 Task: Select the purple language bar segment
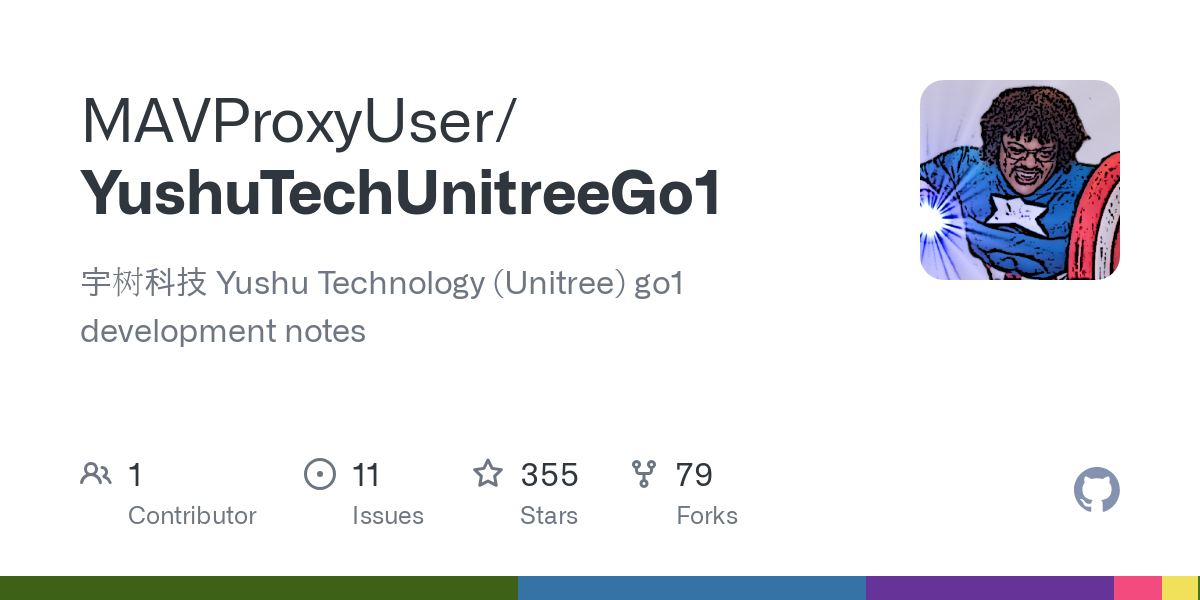click(989, 588)
